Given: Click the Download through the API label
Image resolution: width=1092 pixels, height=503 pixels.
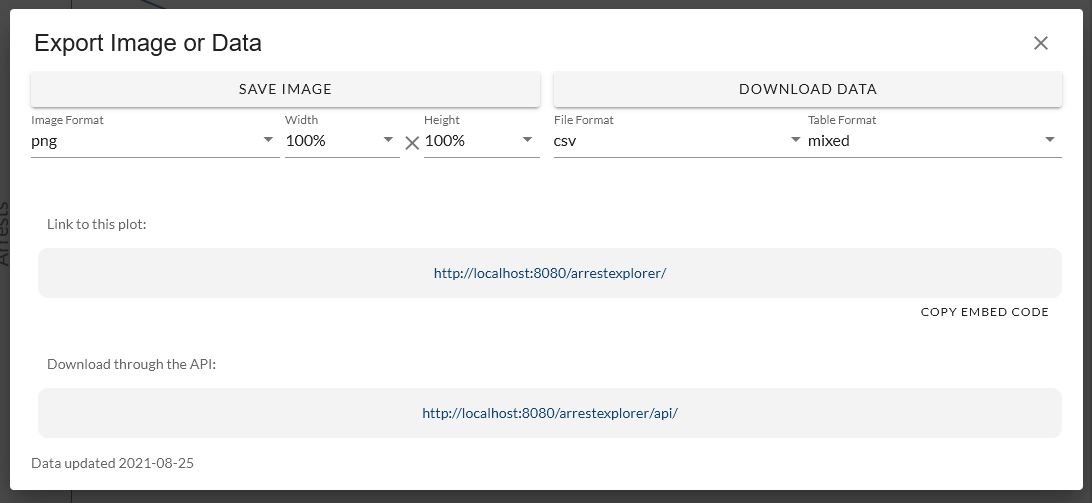Looking at the screenshot, I should pyautogui.click(x=132, y=364).
